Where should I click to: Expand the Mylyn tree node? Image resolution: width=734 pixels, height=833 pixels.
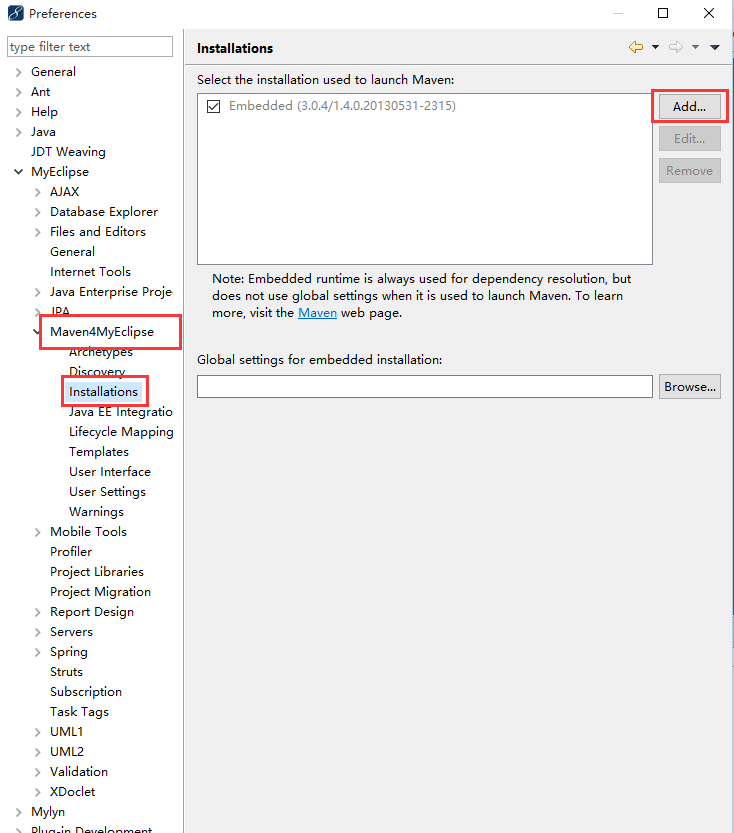click(19, 812)
